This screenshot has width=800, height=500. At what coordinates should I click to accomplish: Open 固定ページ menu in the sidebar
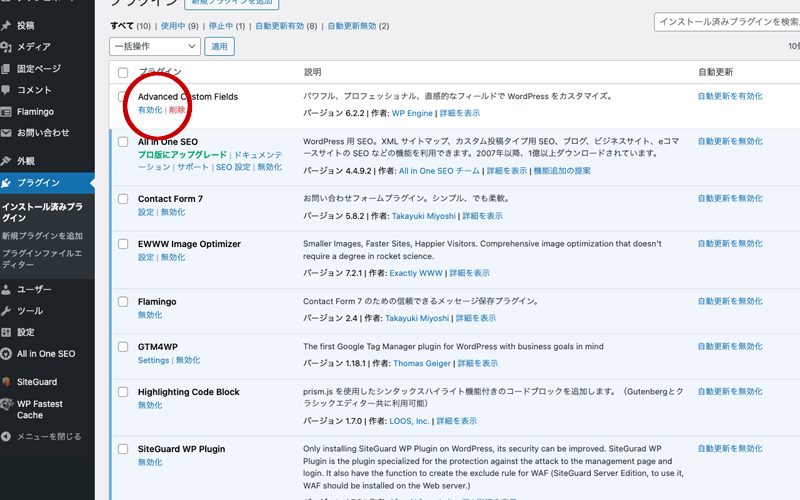coord(39,68)
